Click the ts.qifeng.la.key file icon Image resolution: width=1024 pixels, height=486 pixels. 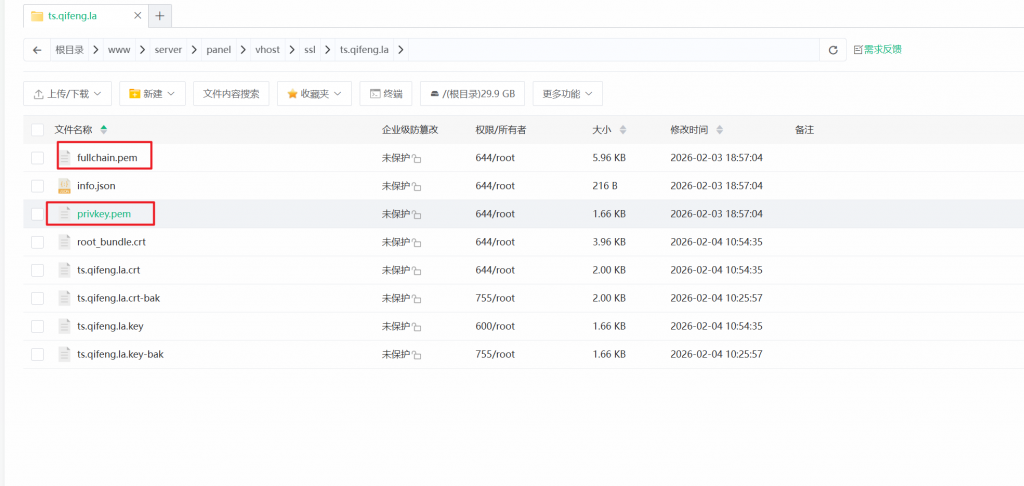(x=64, y=326)
